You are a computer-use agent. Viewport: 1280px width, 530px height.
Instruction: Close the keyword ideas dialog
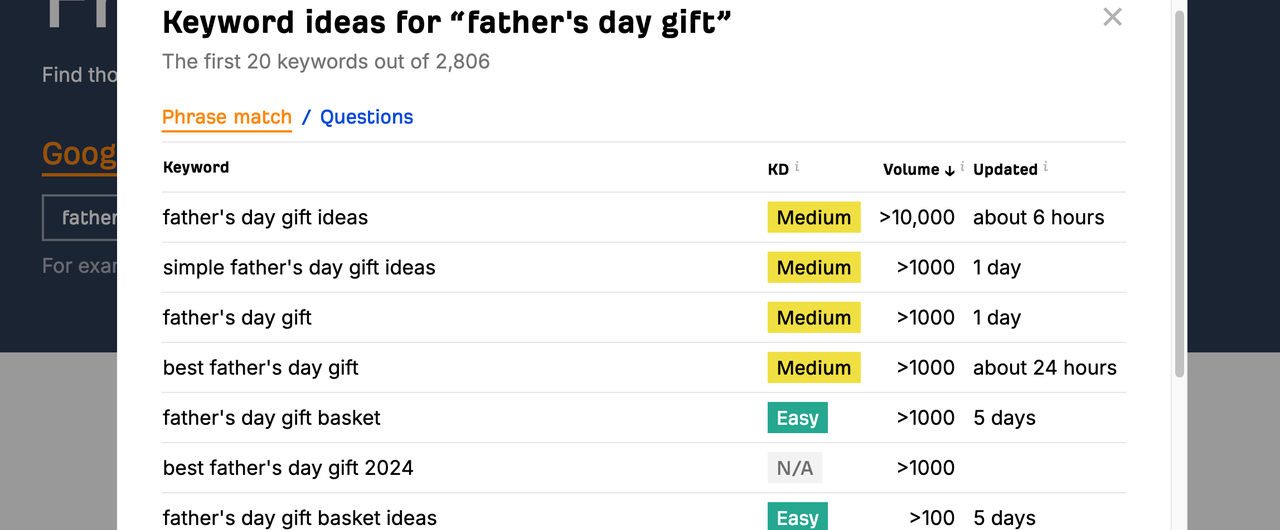(1112, 17)
